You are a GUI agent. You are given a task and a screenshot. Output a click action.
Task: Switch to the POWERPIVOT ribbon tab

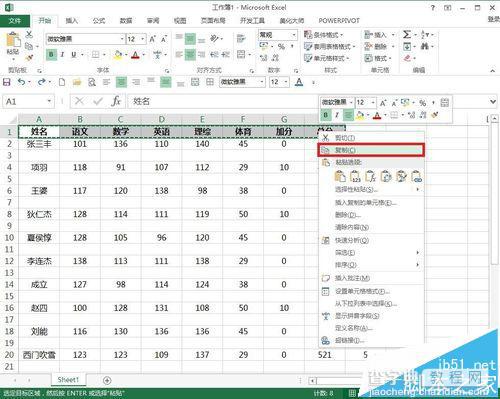coord(339,21)
